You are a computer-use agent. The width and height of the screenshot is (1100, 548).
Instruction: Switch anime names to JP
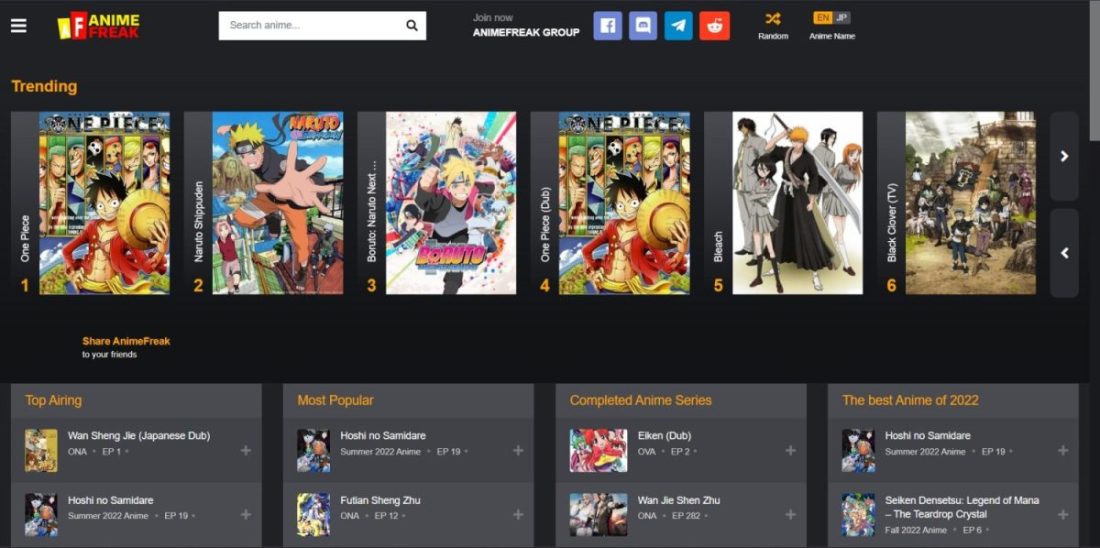[841, 18]
